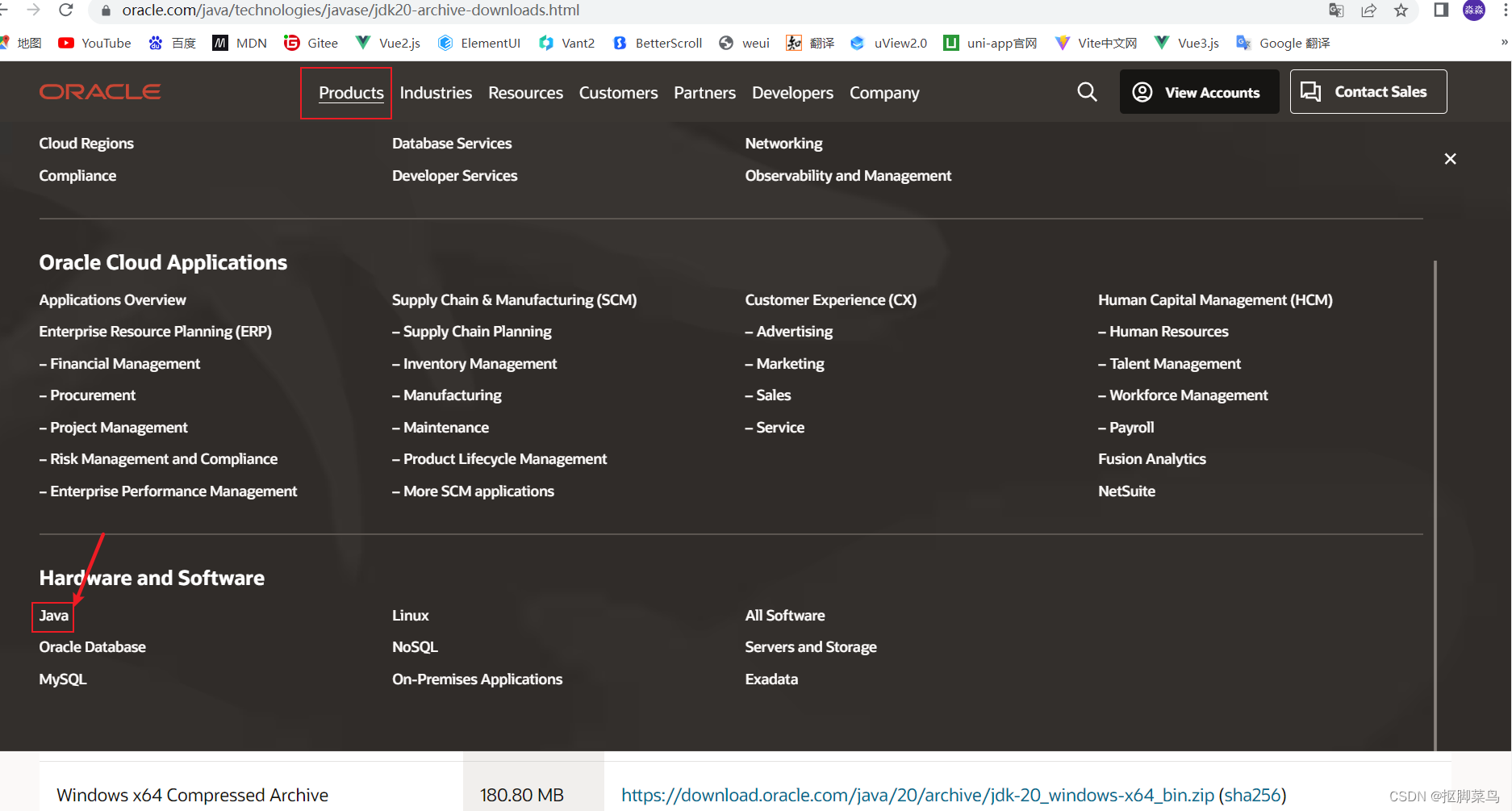Open the Payroll link
Screen dimensions: 1512x811
pos(1126,428)
